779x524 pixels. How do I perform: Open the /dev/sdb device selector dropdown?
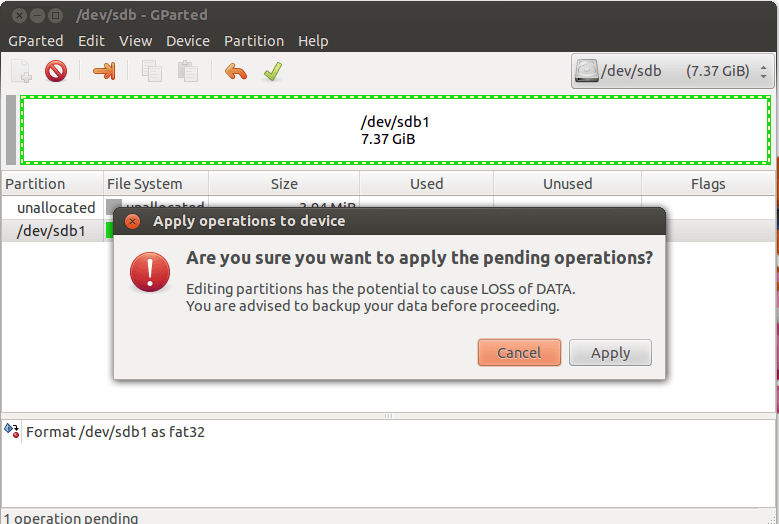[672, 71]
